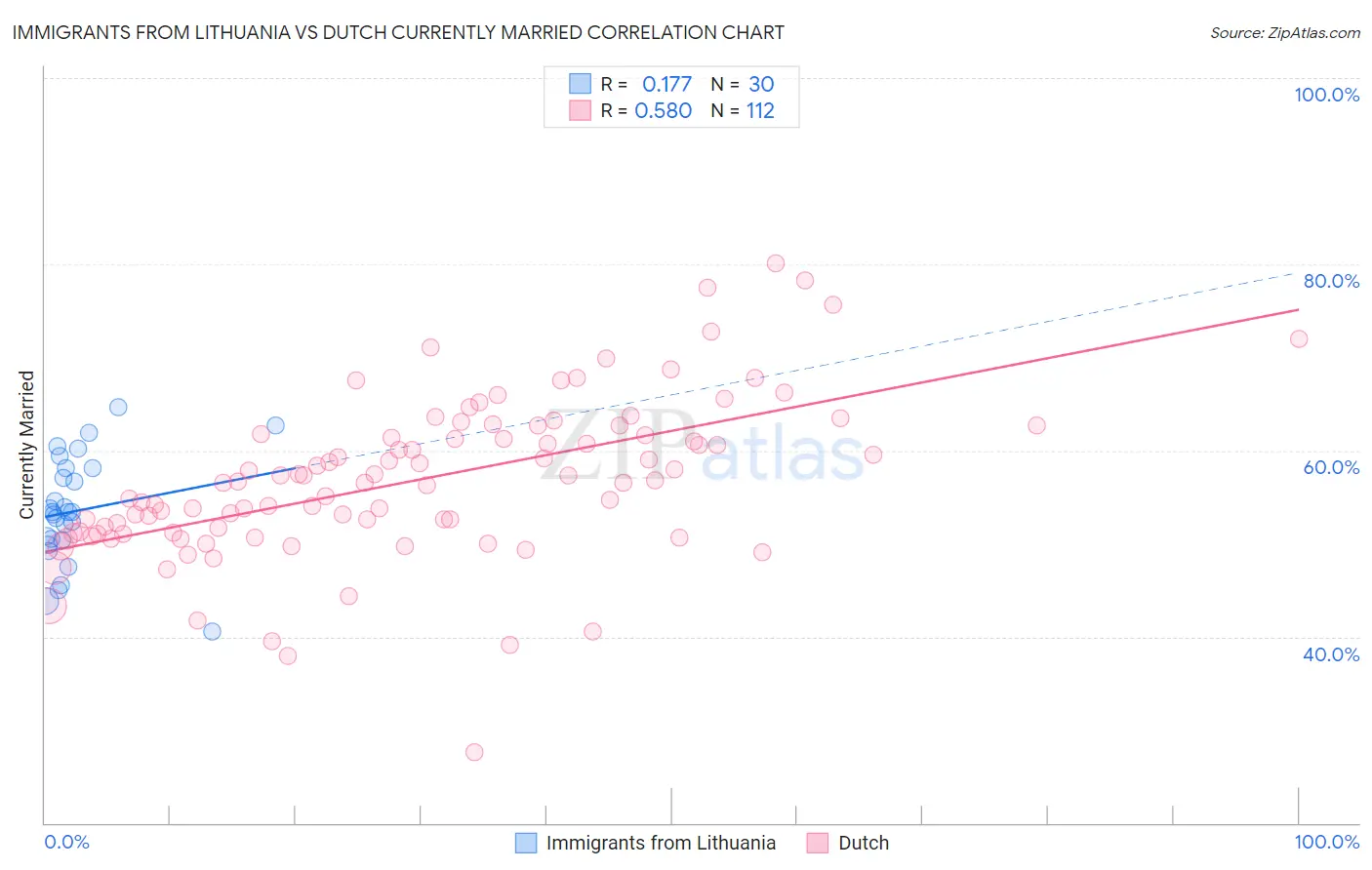
Task: Click the pink swatch beside R = 0.580
Action: pyautogui.click(x=581, y=110)
